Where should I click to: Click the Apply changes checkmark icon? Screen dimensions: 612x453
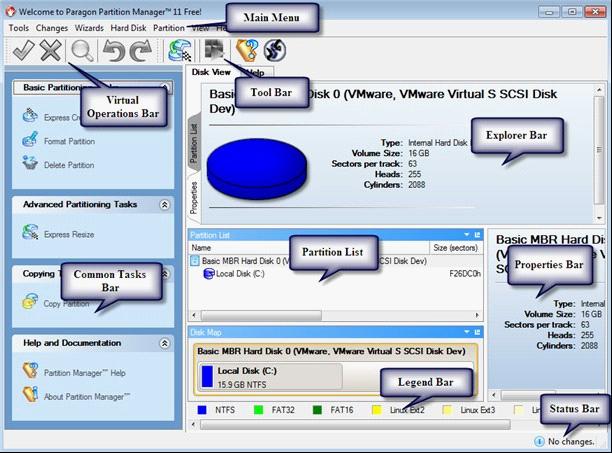point(21,50)
